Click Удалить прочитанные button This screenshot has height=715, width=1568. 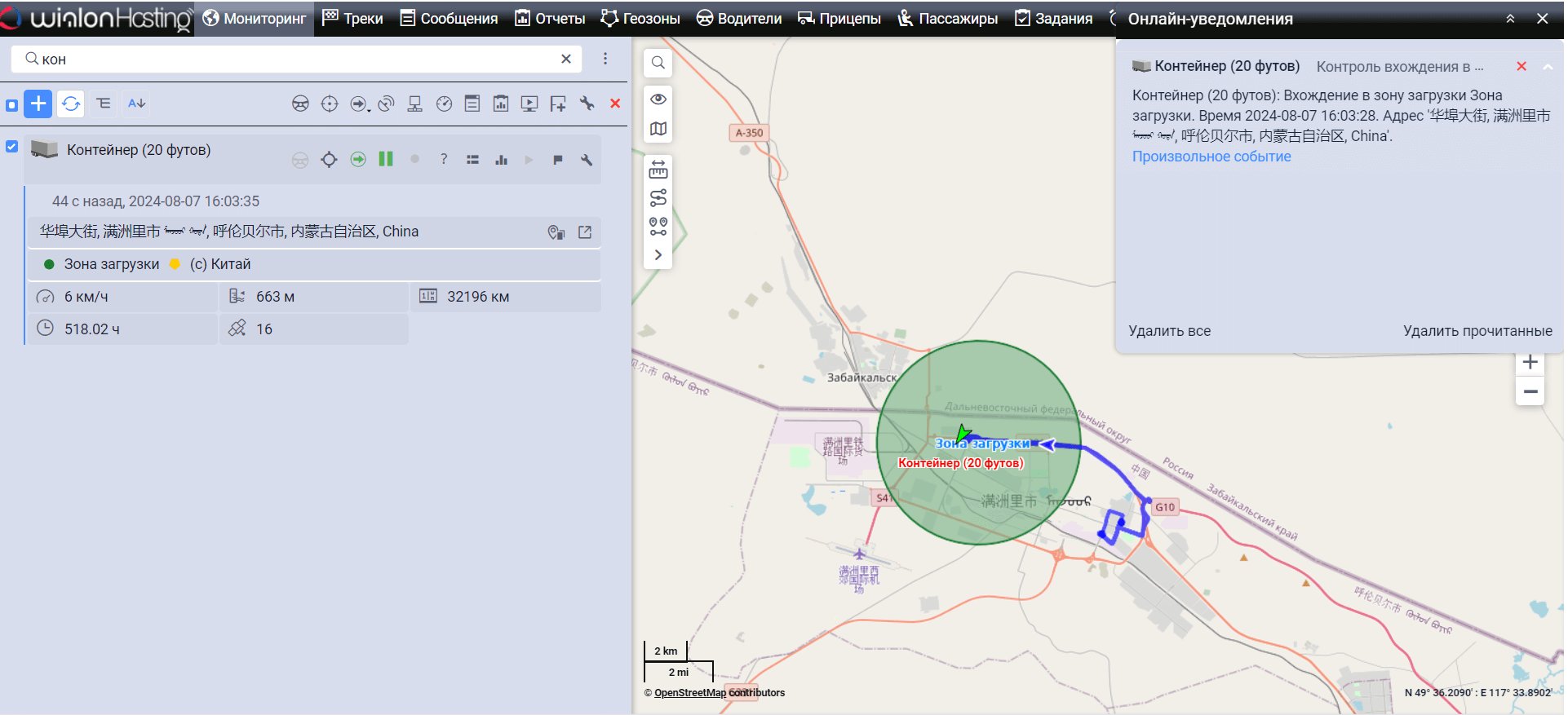coord(1477,331)
